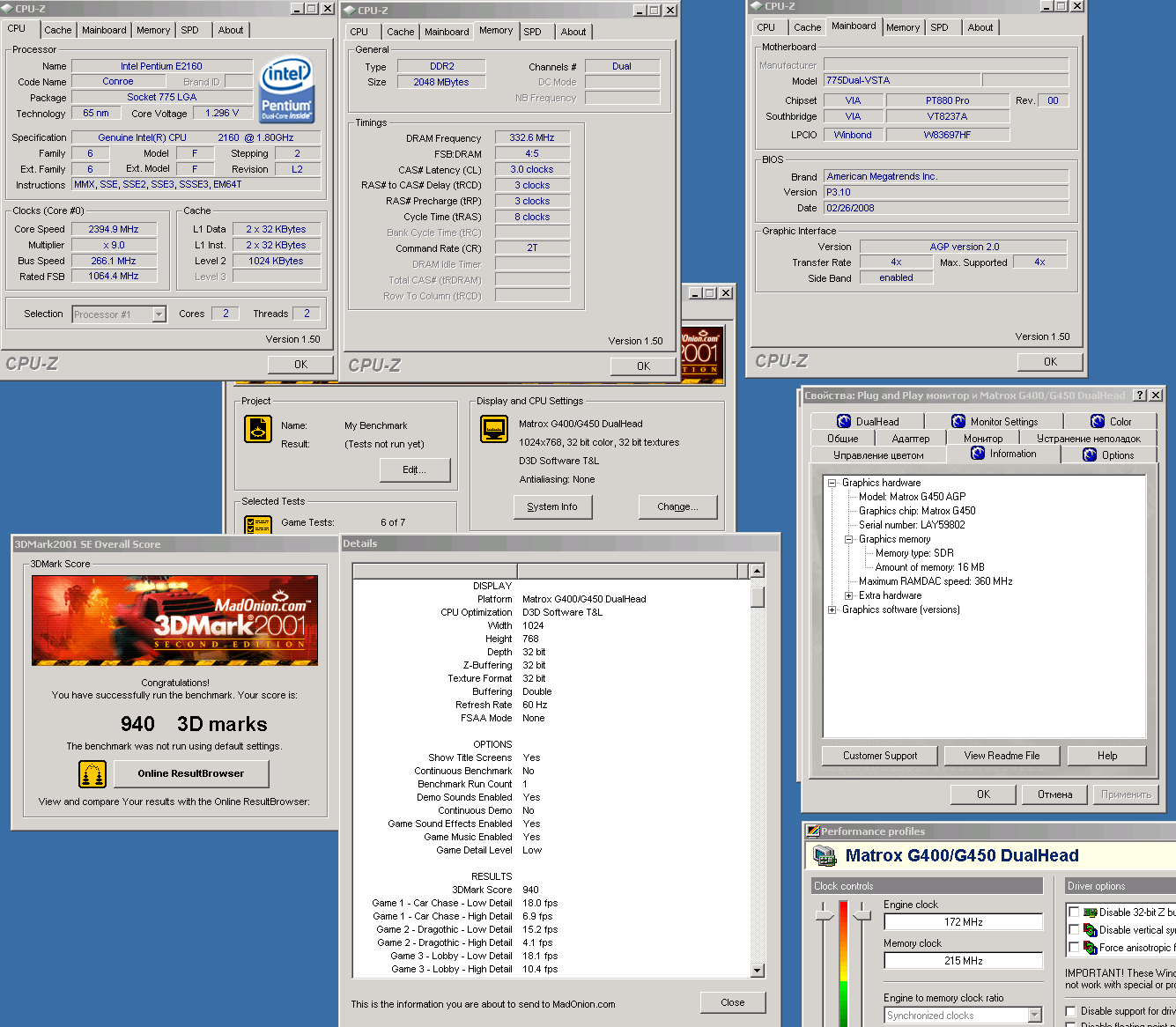Click the Selected Tests checklist icon
Image resolution: width=1176 pixels, height=1027 pixels.
(x=258, y=525)
